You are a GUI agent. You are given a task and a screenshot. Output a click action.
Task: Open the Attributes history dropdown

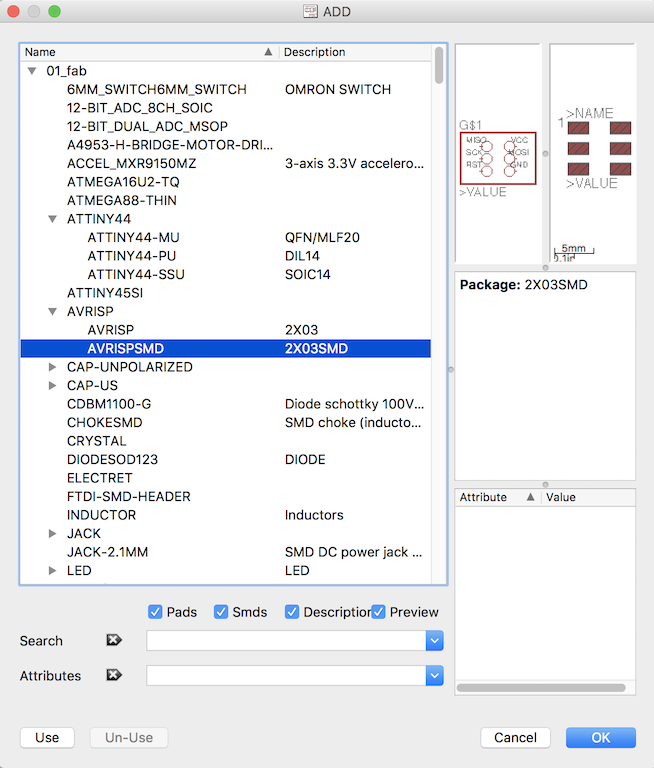(x=435, y=676)
